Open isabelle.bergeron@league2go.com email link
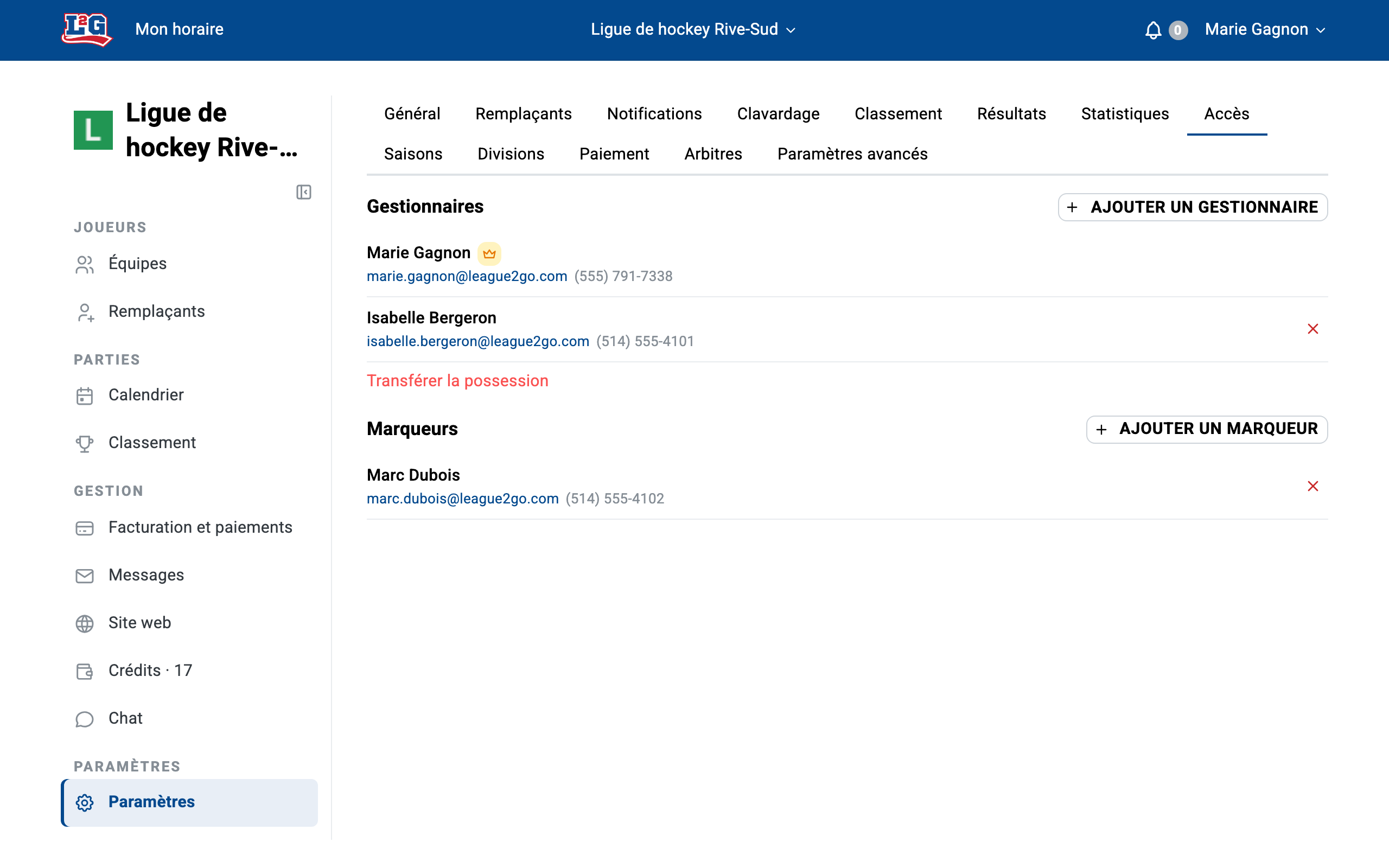The height and width of the screenshot is (868, 1389). (477, 342)
